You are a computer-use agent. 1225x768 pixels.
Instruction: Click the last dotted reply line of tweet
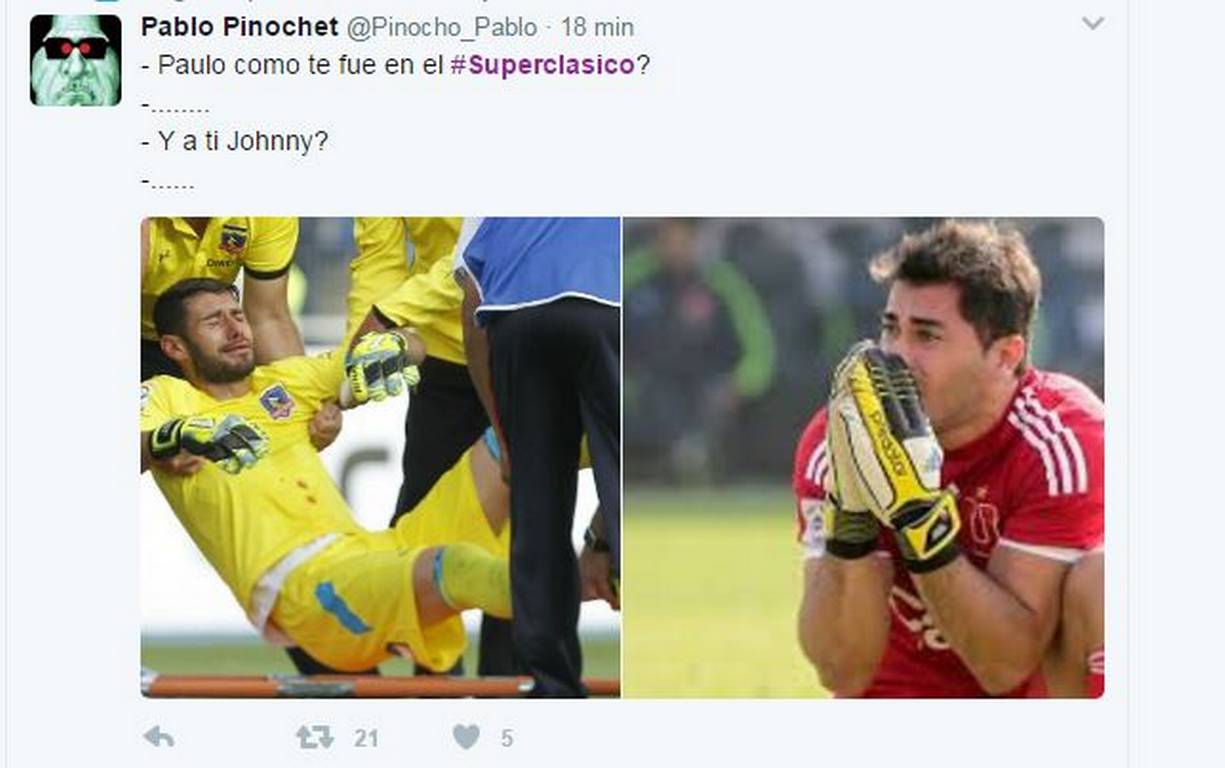coord(168,183)
